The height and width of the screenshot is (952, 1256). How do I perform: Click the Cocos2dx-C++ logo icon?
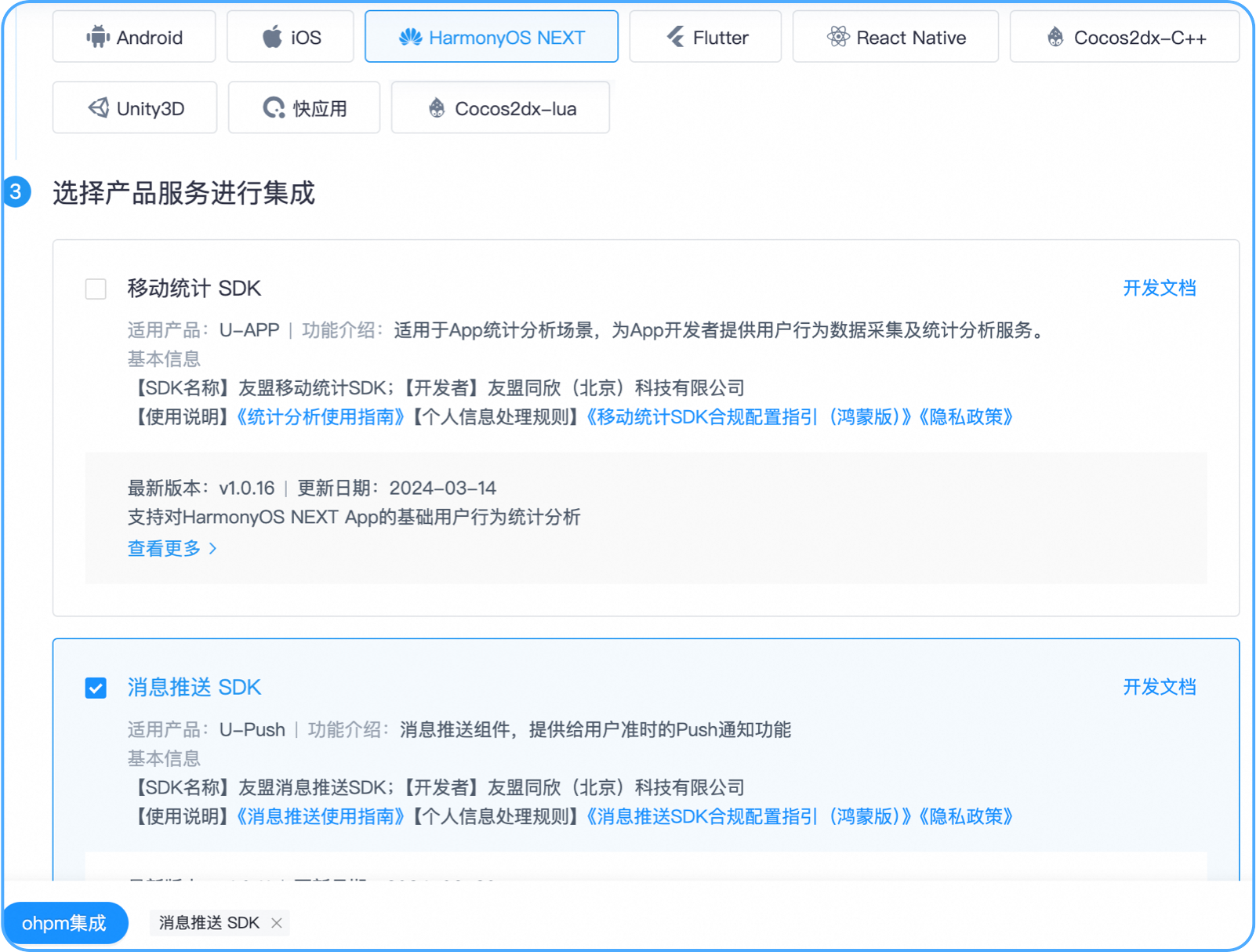pos(1055,37)
